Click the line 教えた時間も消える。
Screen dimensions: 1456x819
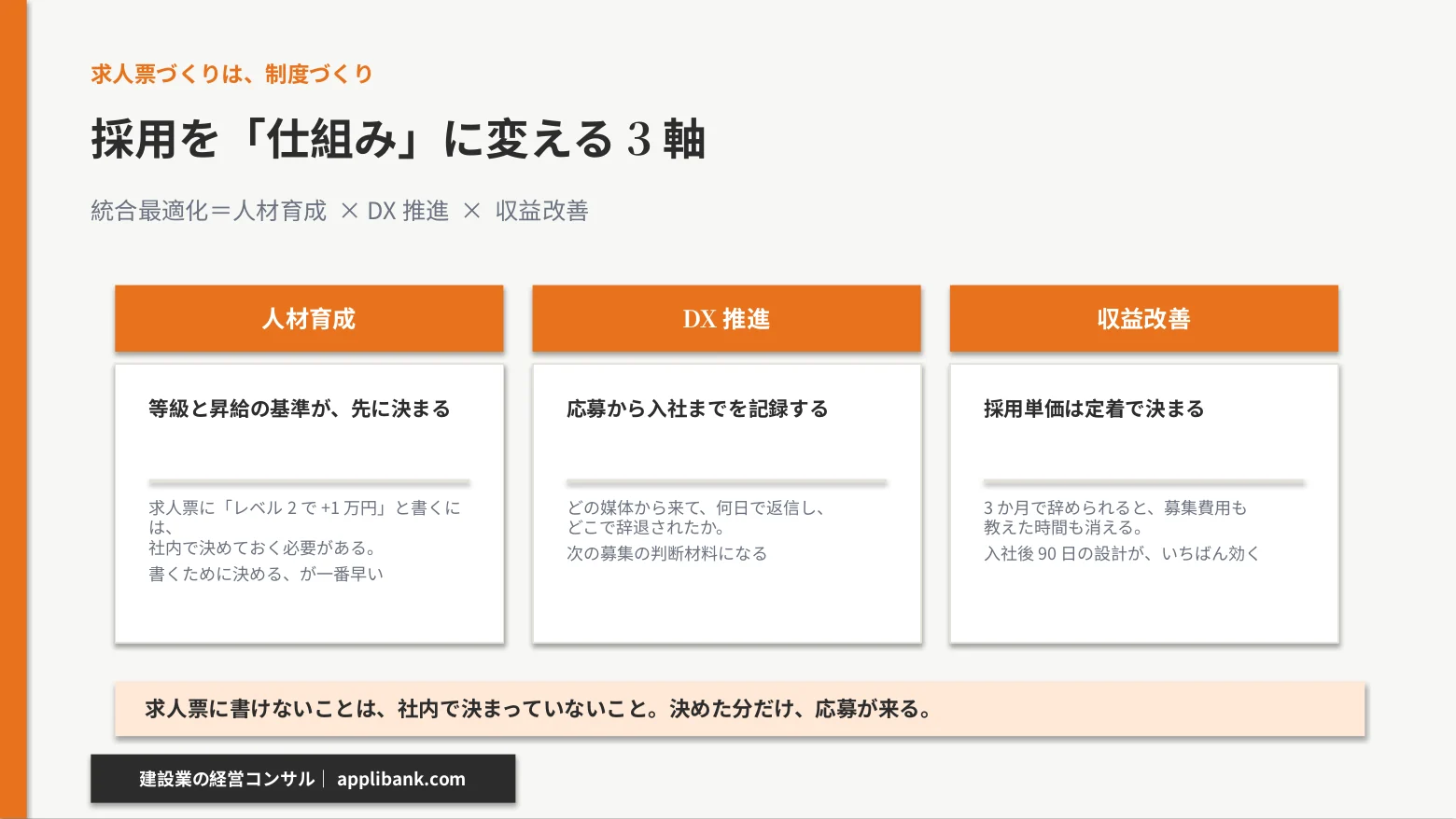click(1064, 527)
